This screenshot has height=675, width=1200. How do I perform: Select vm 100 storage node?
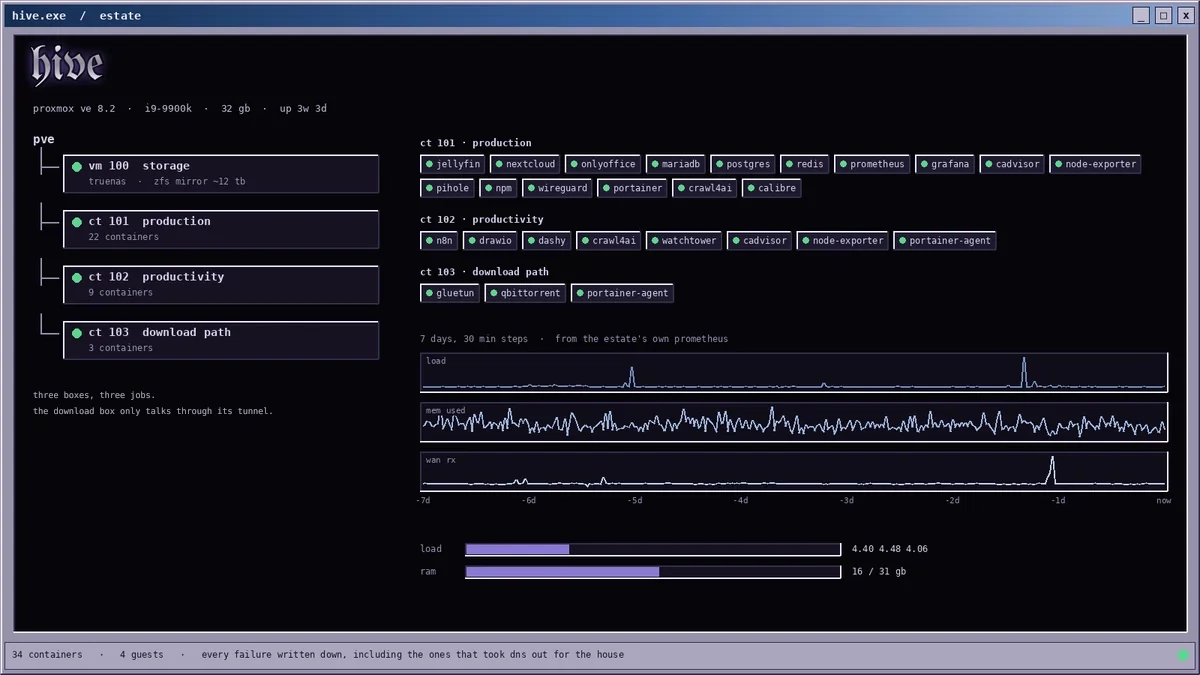(x=221, y=173)
